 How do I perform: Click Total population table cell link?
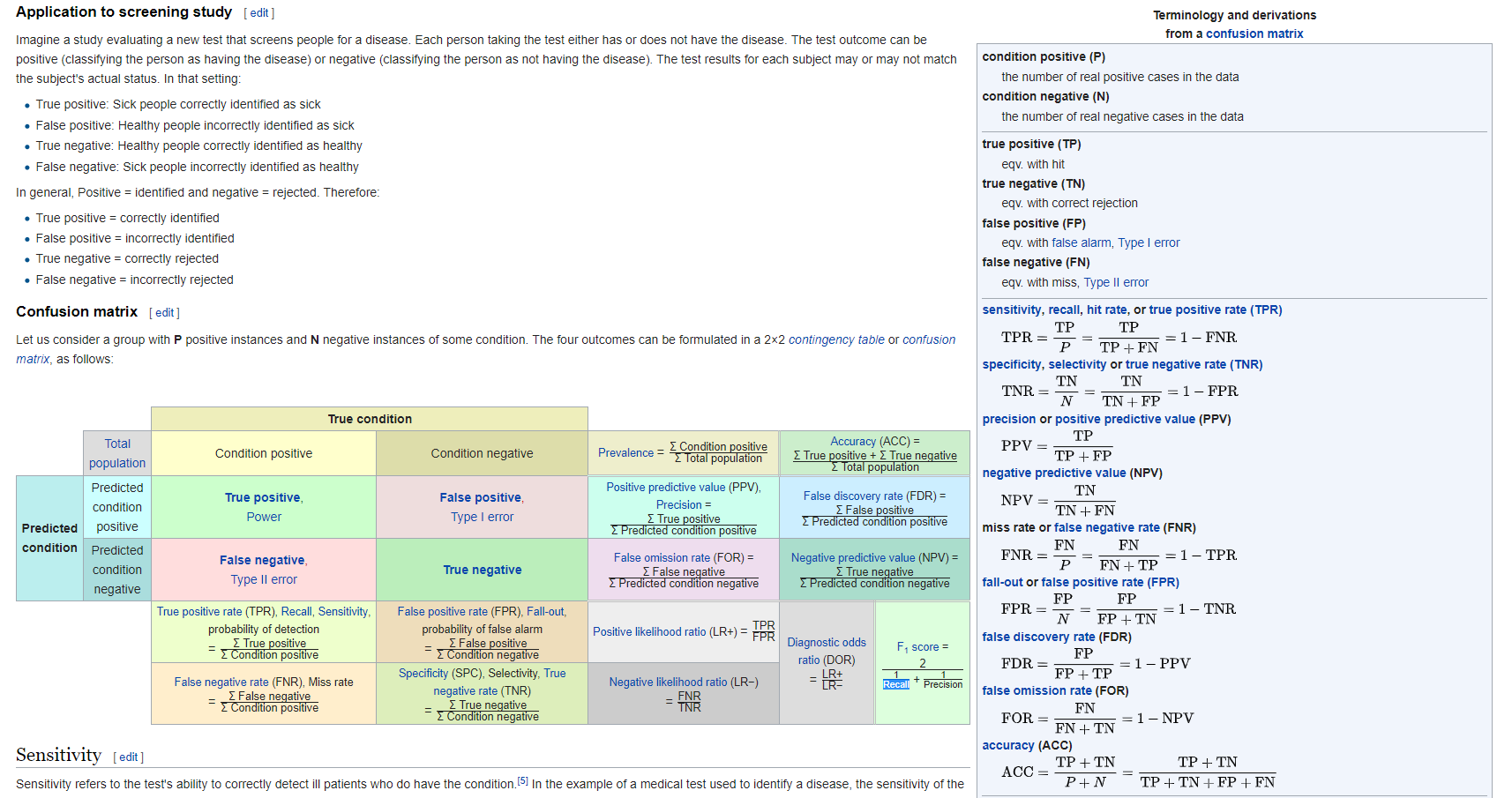(x=117, y=453)
